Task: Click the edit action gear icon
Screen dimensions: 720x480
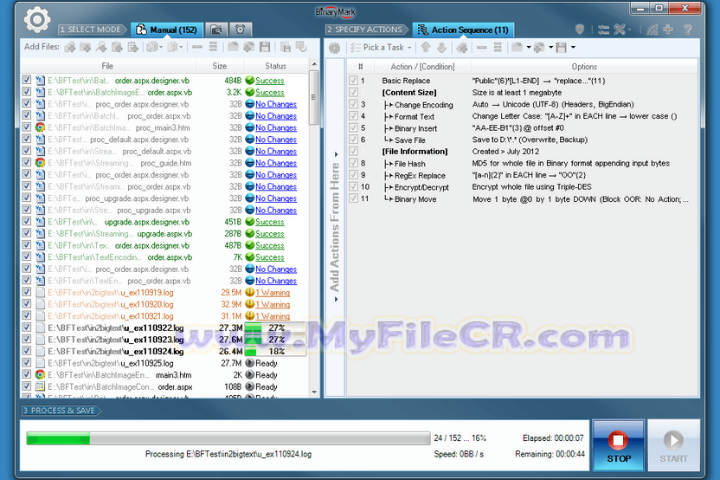Action: tap(462, 47)
